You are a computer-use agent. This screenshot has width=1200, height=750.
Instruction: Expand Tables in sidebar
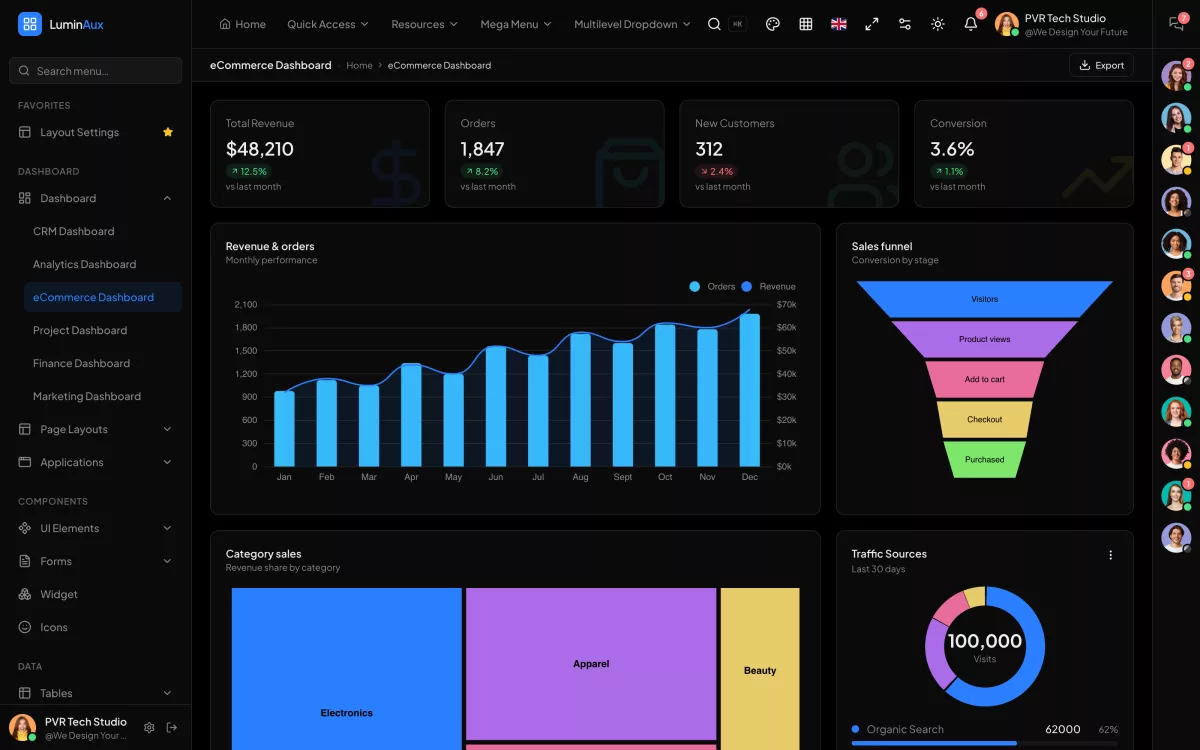pyautogui.click(x=96, y=693)
